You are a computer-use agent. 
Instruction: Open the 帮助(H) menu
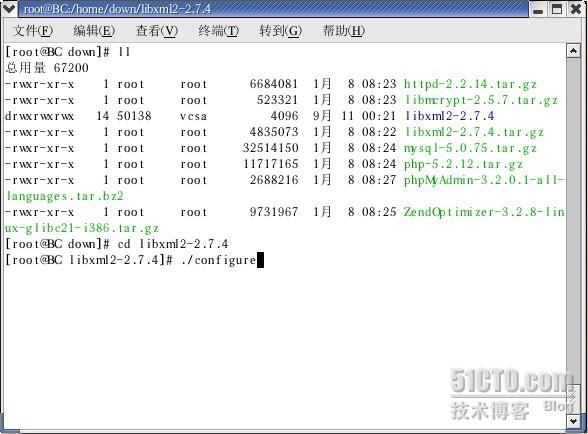[x=344, y=31]
